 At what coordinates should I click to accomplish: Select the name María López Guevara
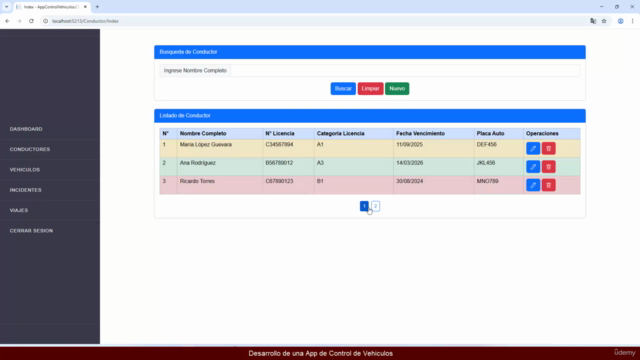(206, 144)
